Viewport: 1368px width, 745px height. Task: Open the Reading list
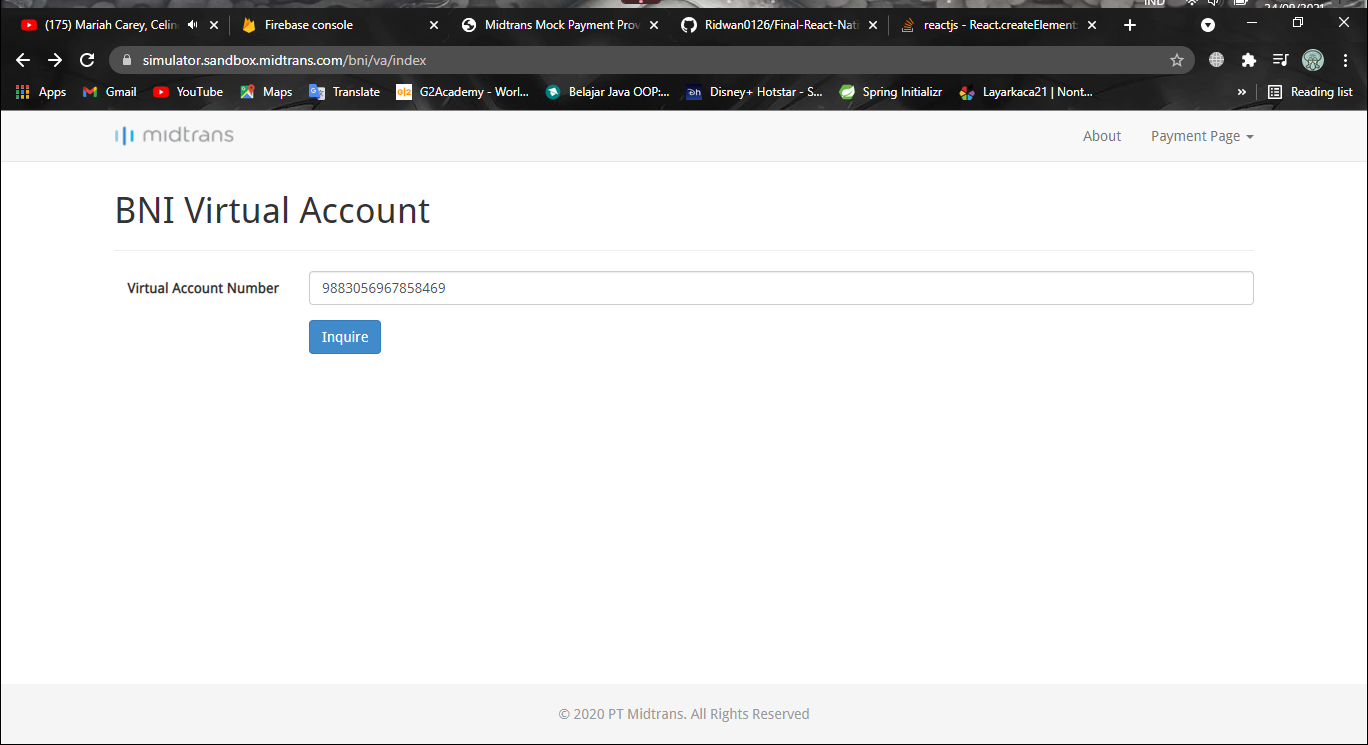pos(1310,92)
